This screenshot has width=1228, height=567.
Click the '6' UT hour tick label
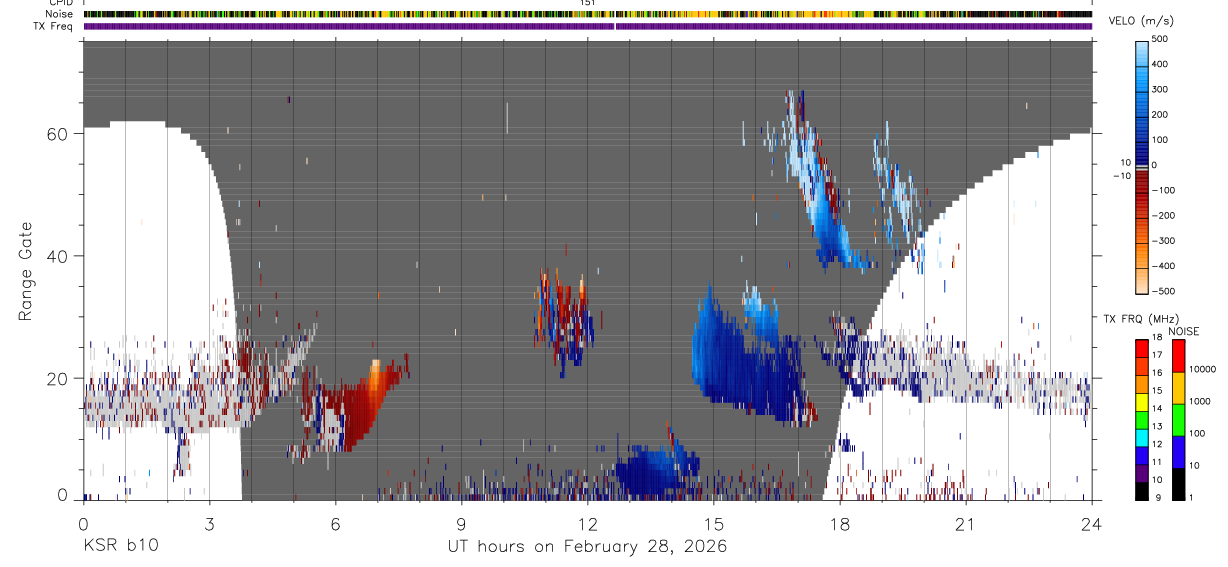(x=335, y=524)
